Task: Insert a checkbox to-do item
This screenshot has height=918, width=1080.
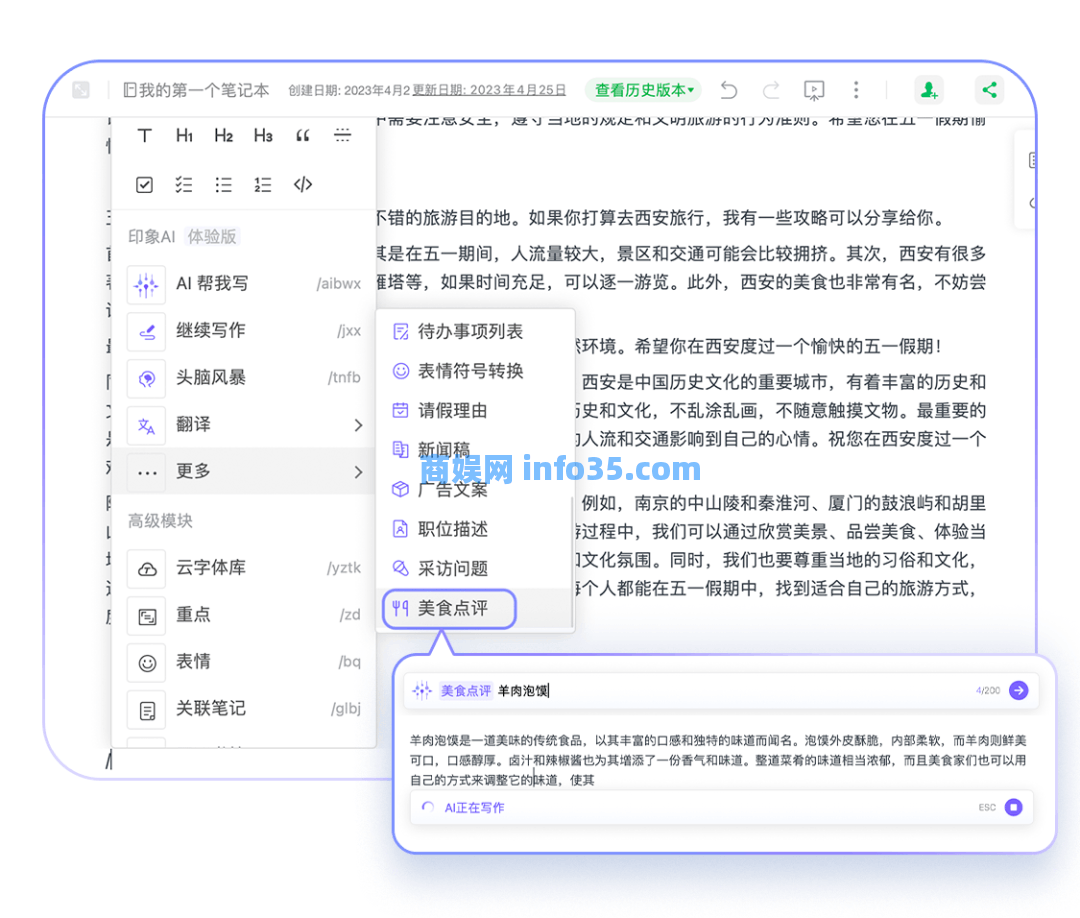Action: pyautogui.click(x=145, y=184)
